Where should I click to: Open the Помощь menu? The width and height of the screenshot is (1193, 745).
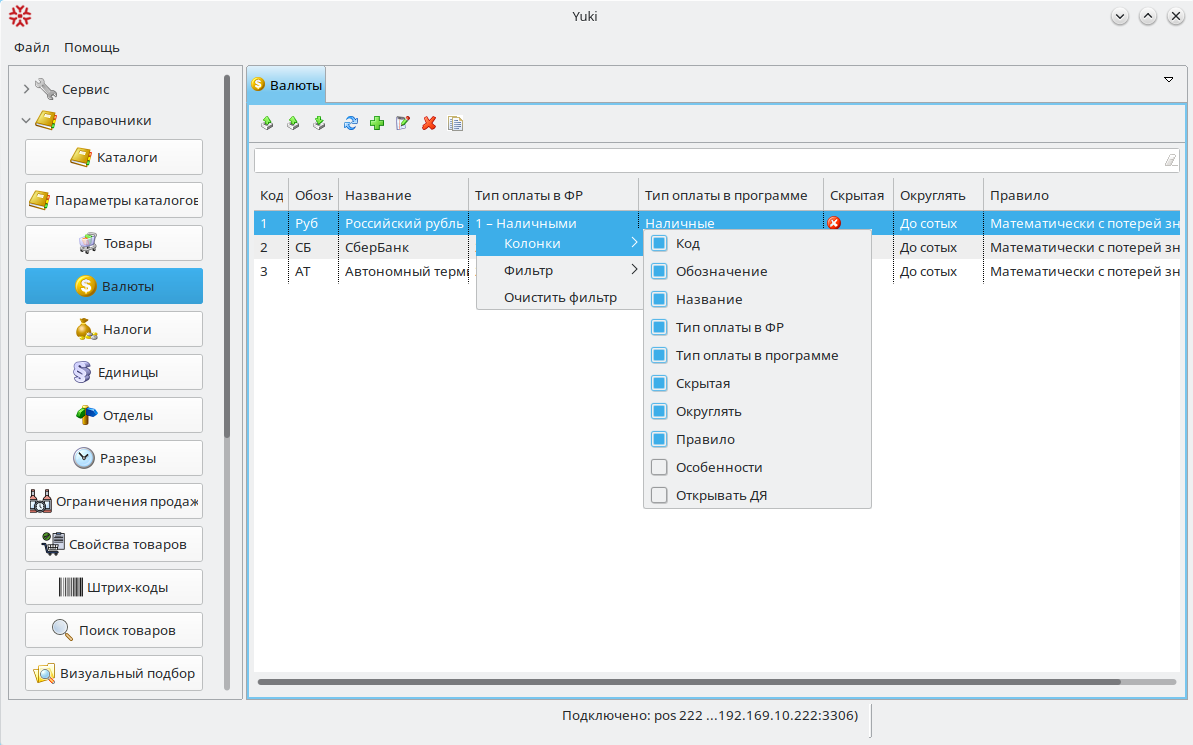pos(92,47)
